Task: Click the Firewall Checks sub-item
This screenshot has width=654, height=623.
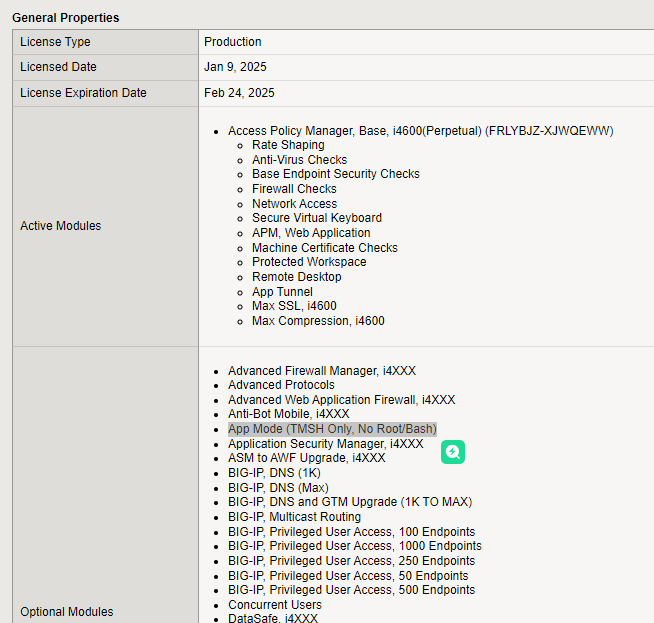Action: coord(294,189)
